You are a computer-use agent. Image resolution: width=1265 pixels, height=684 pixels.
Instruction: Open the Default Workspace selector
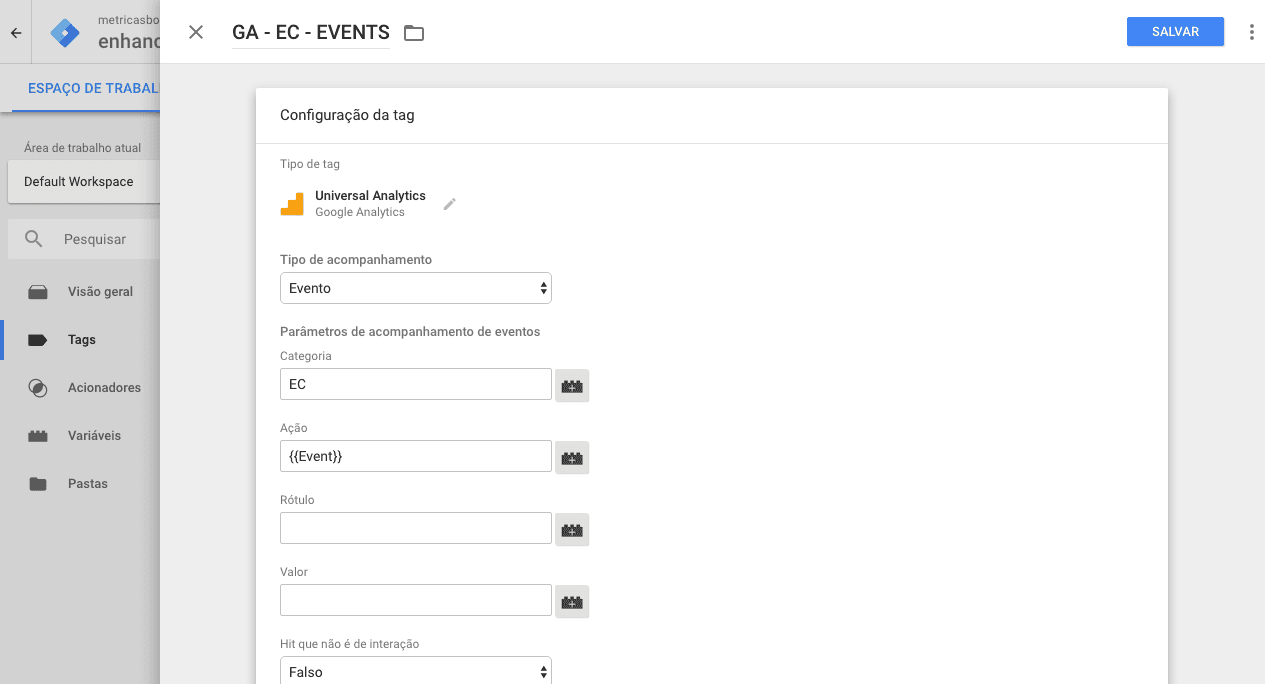point(80,181)
